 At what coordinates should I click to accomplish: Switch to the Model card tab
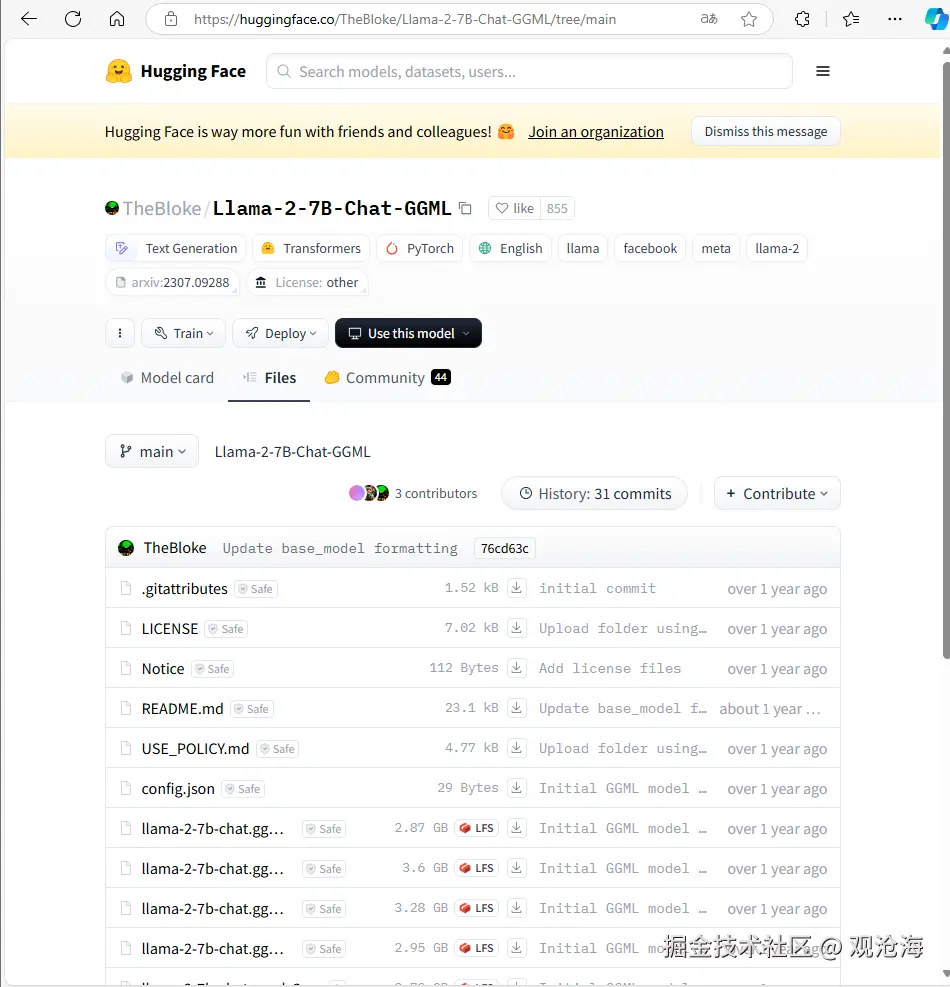pyautogui.click(x=167, y=378)
